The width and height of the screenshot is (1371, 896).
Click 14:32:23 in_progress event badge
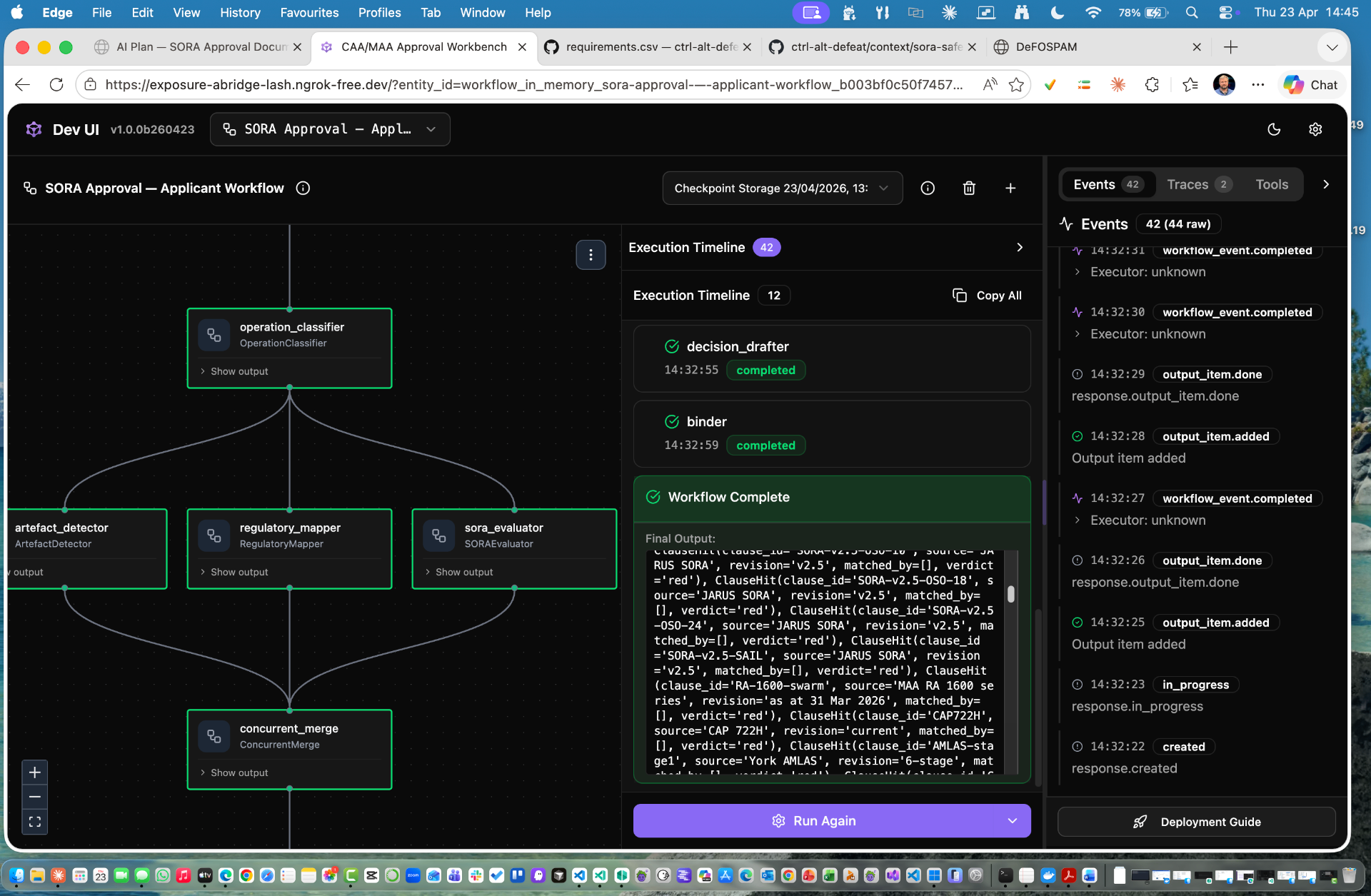tap(1195, 685)
